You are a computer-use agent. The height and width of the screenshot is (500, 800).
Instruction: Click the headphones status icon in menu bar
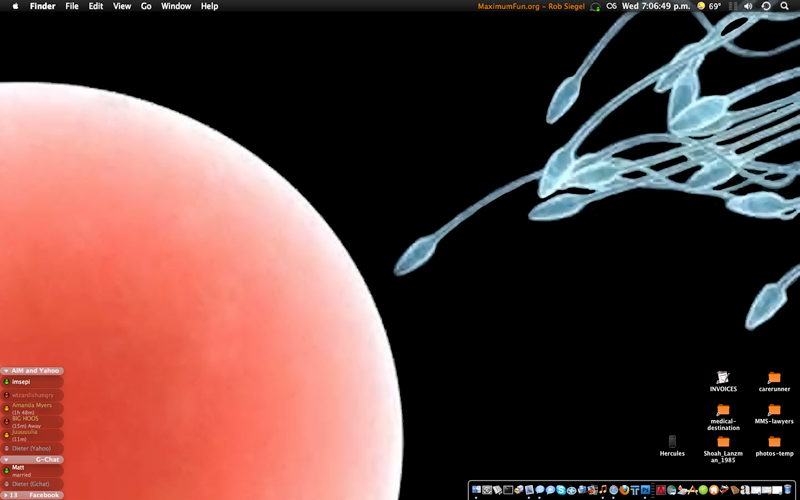coord(595,7)
